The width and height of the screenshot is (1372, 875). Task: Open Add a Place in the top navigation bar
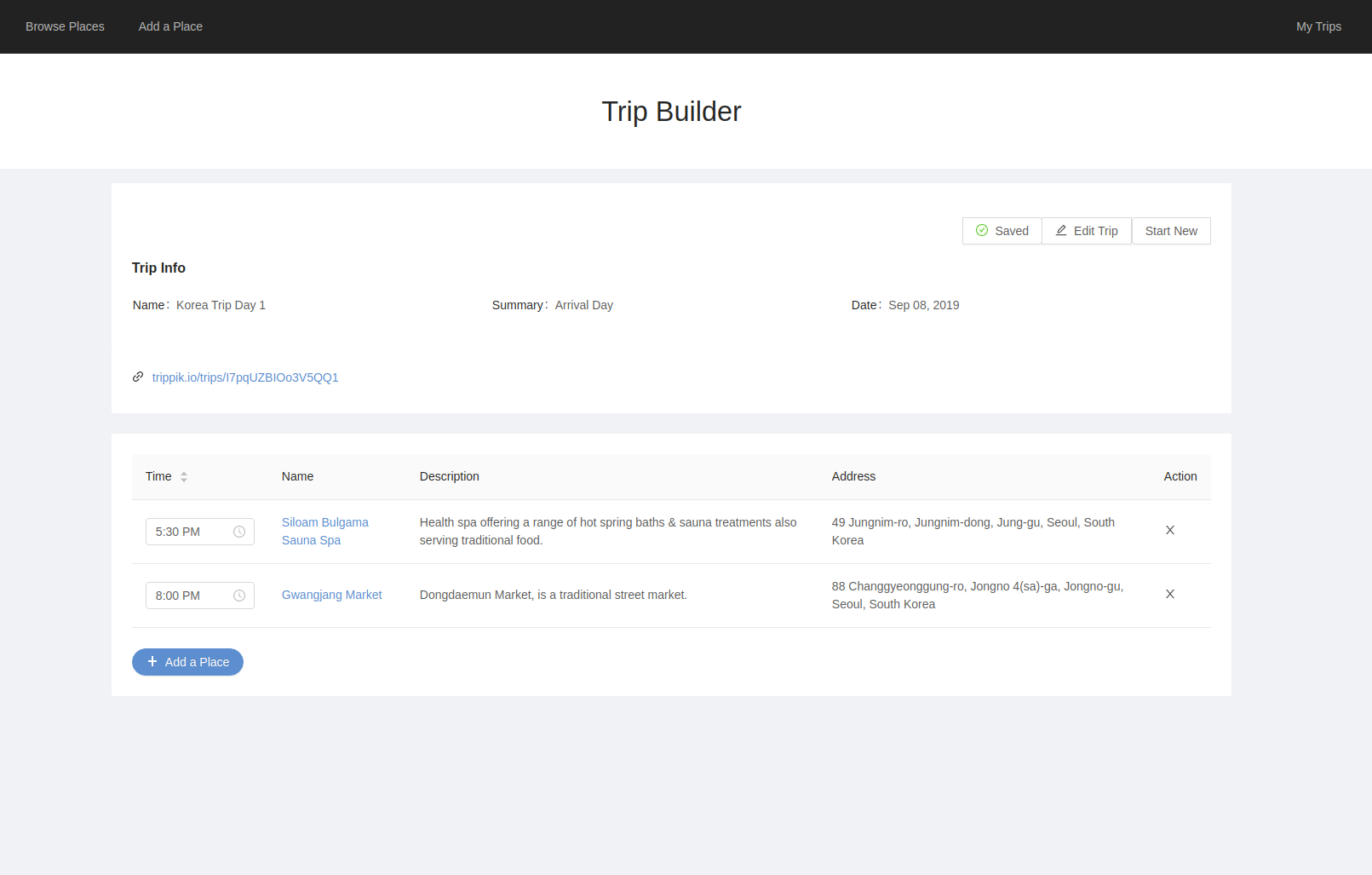pyautogui.click(x=170, y=26)
